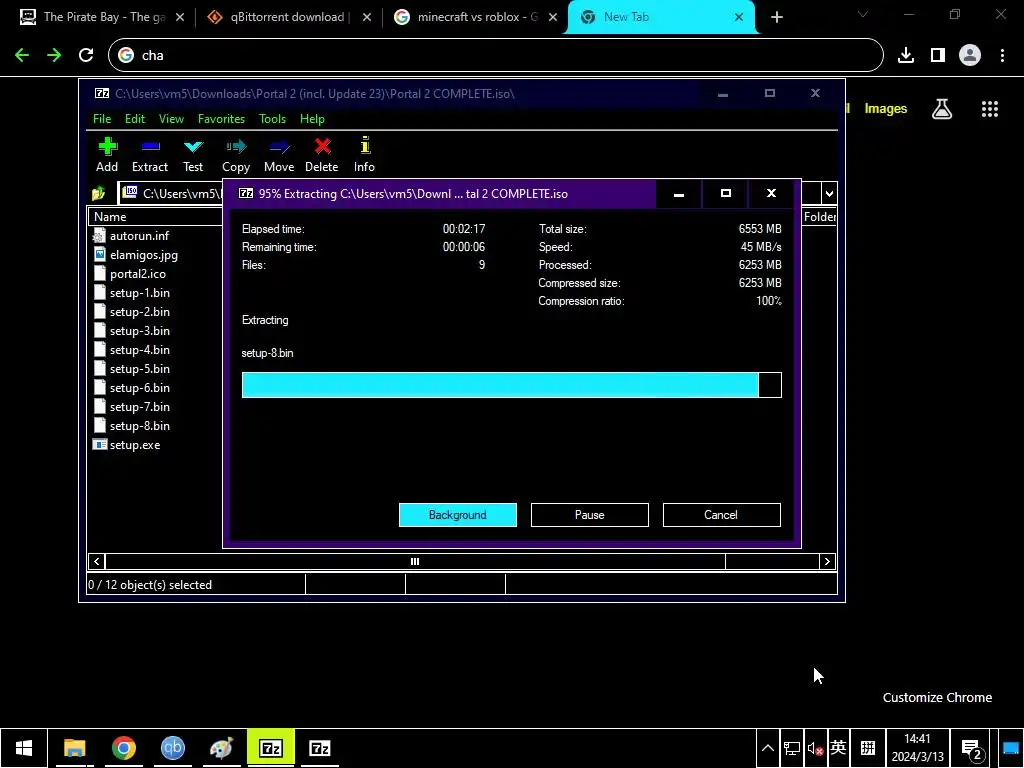Image resolution: width=1024 pixels, height=768 pixels.
Task: Click the Background button
Action: coord(458,515)
